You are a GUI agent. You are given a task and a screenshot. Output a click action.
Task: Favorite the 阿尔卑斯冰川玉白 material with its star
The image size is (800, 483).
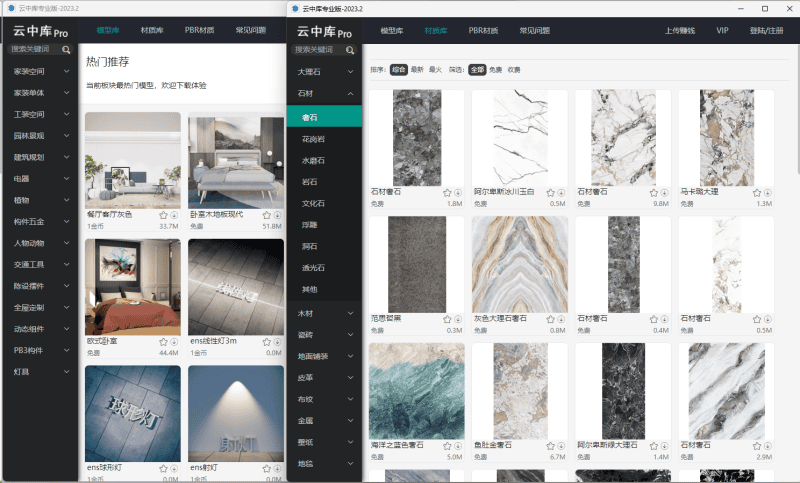pyautogui.click(x=551, y=193)
